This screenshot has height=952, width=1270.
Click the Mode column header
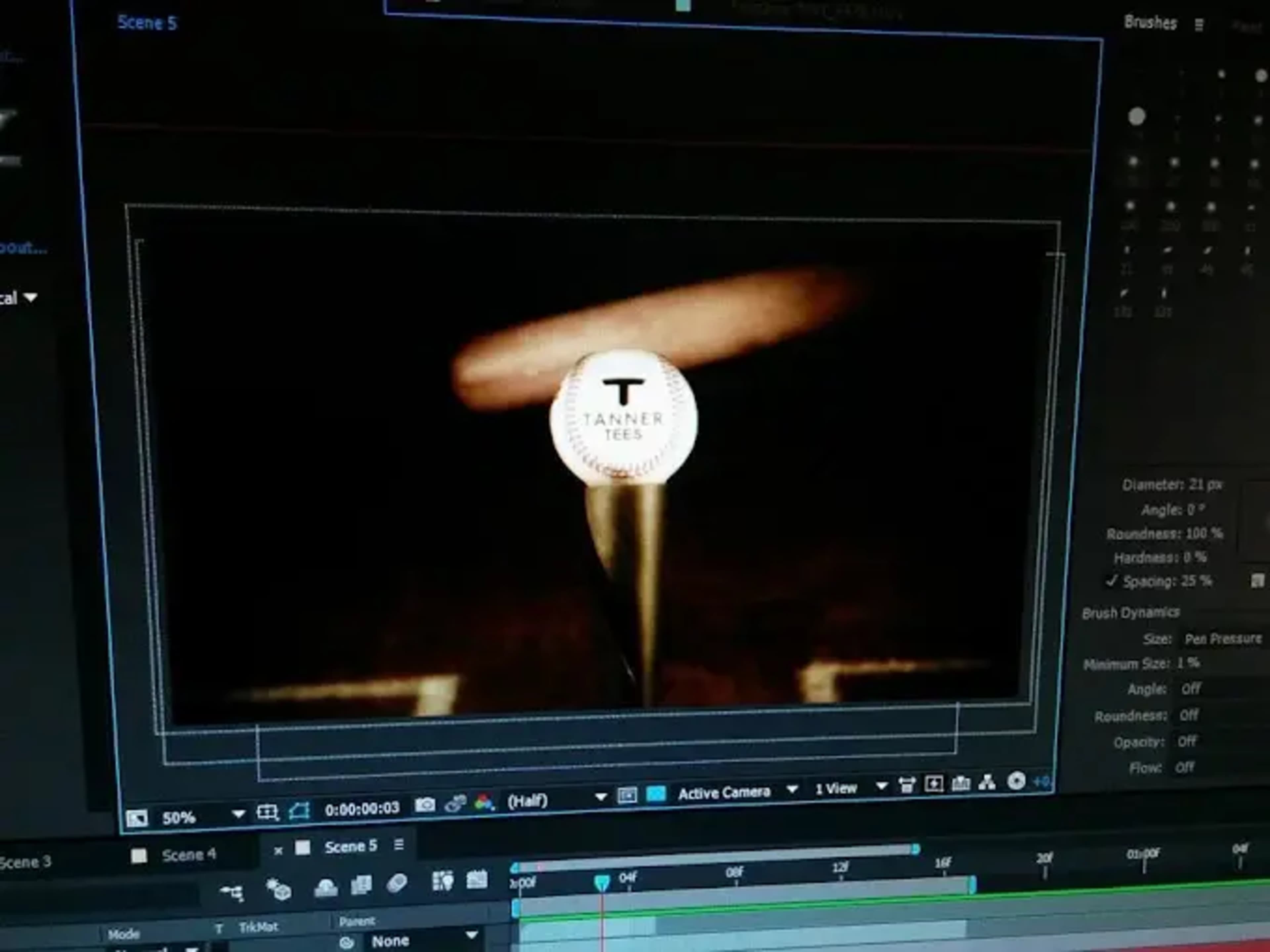coord(123,933)
